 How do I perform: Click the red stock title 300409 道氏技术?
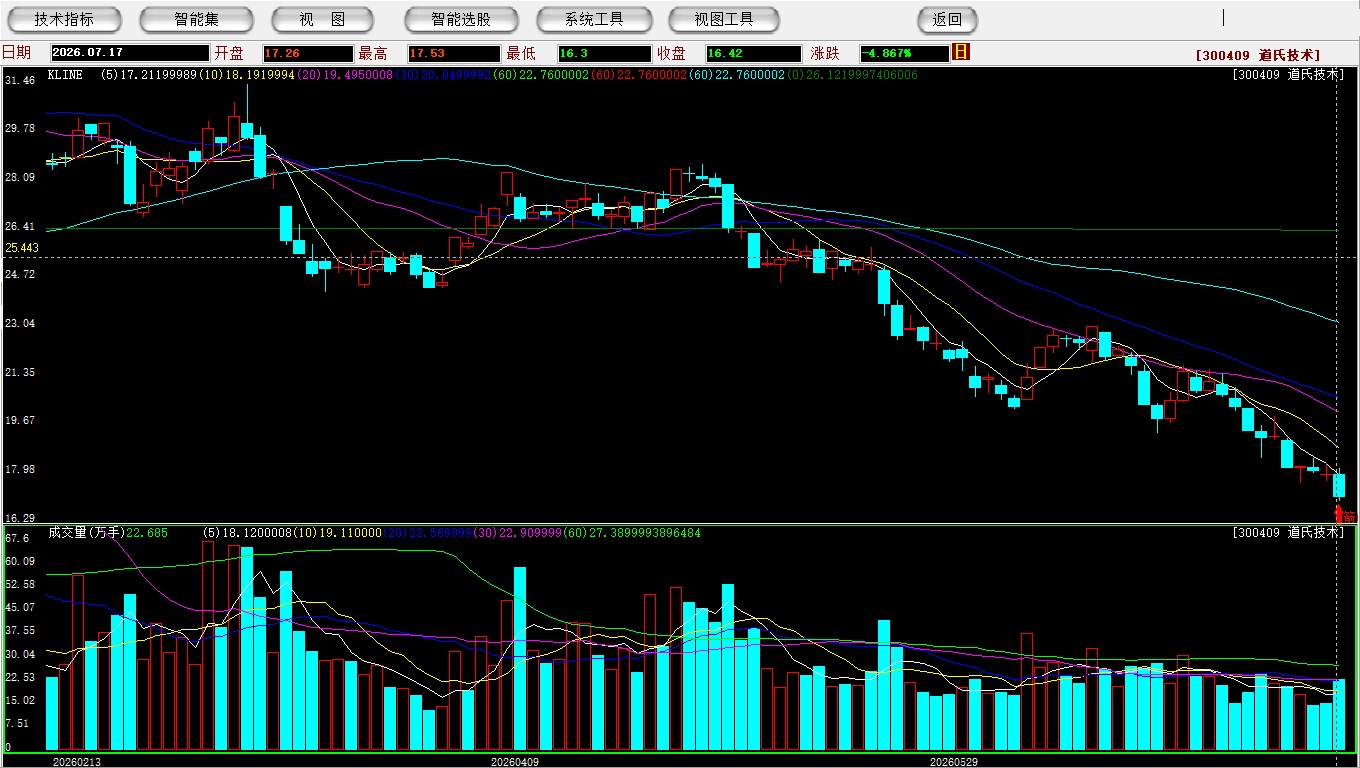pyautogui.click(x=1258, y=55)
